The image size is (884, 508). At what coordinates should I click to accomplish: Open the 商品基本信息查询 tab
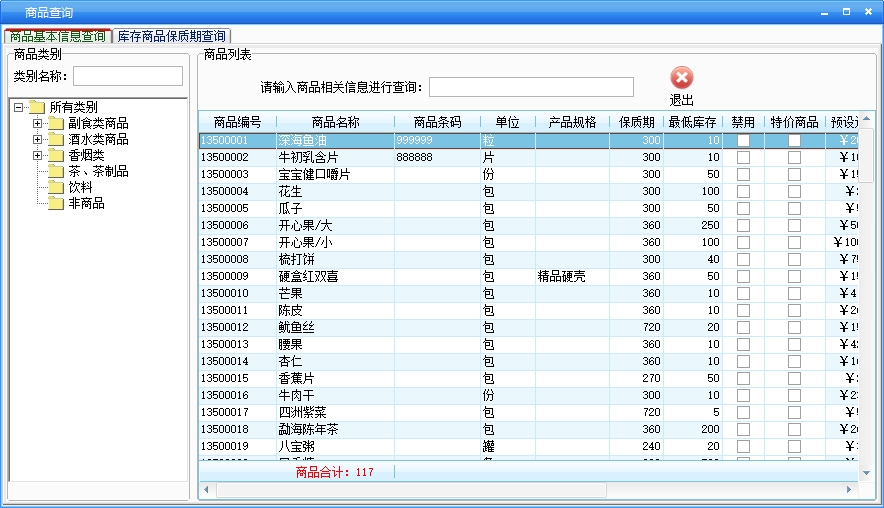point(58,36)
